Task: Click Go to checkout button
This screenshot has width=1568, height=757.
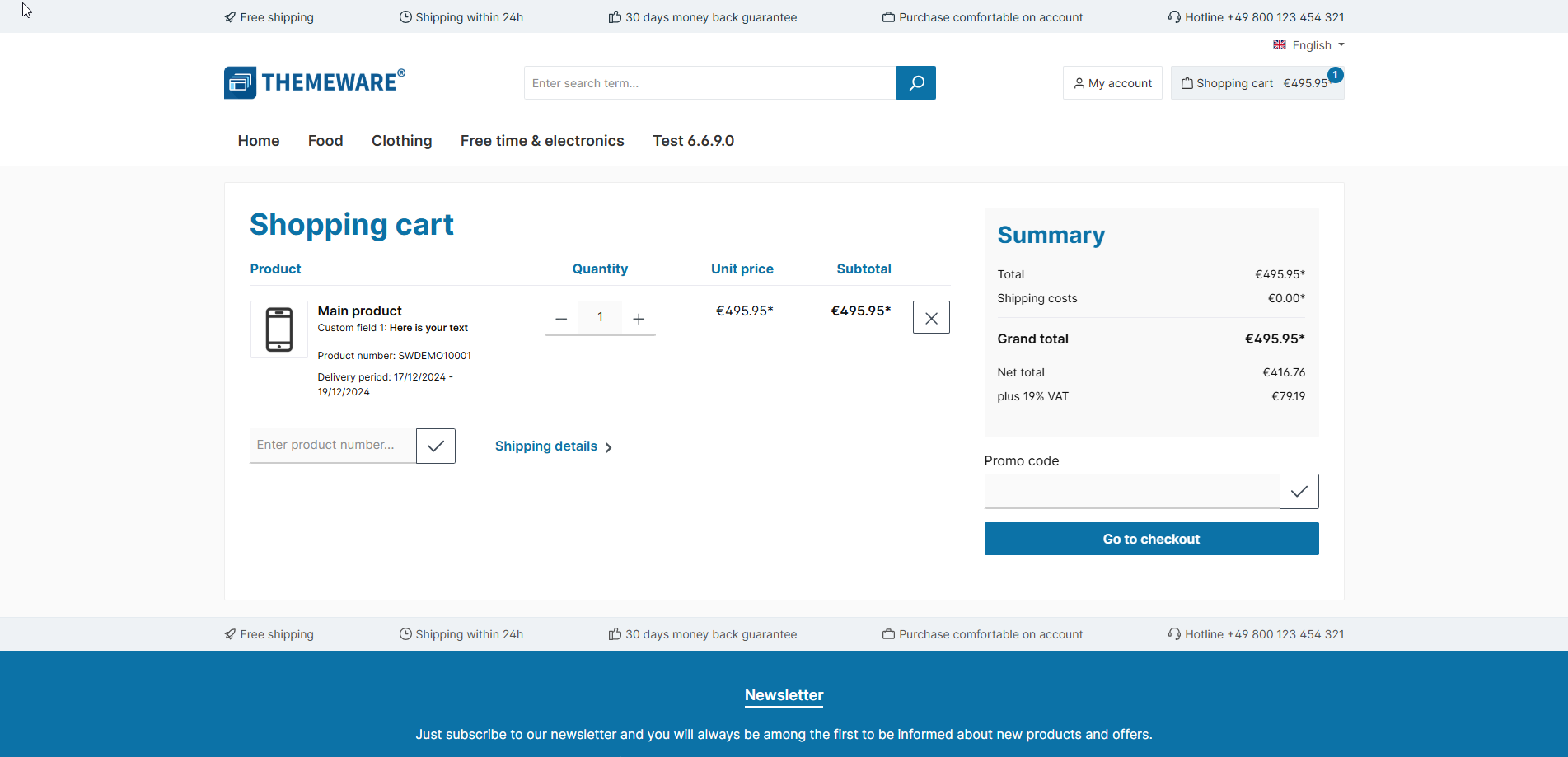Action: click(x=1151, y=539)
